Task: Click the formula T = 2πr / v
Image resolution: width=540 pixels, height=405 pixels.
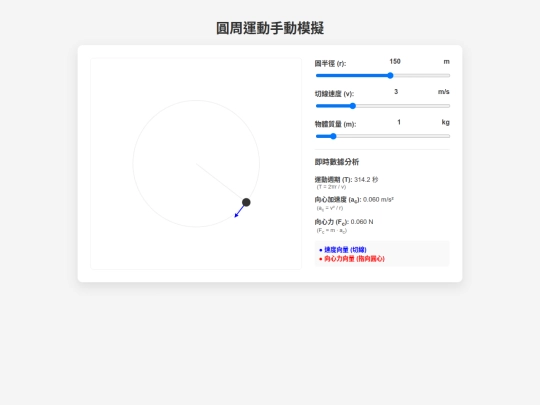Action: coord(331,187)
